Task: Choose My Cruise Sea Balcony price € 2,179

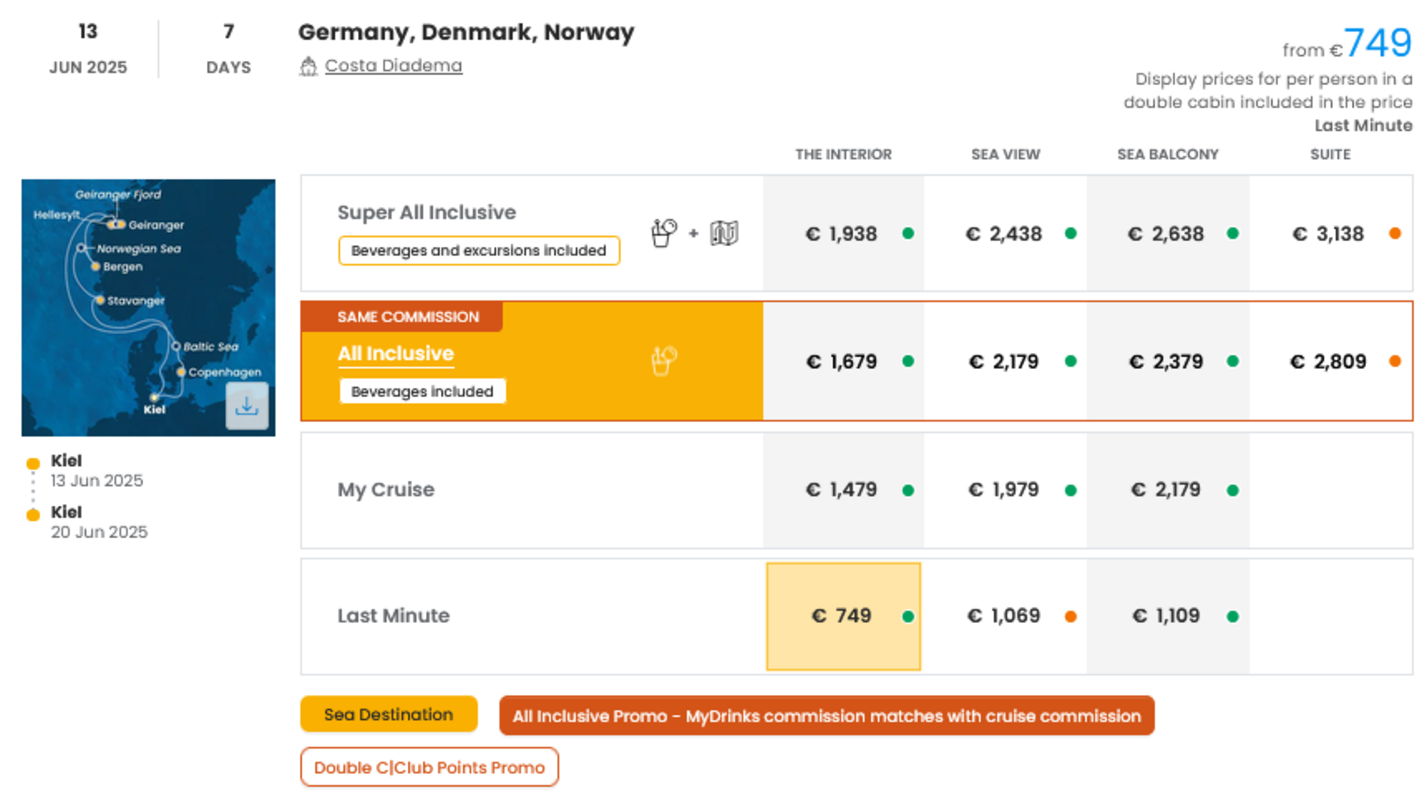Action: pyautogui.click(x=1166, y=490)
